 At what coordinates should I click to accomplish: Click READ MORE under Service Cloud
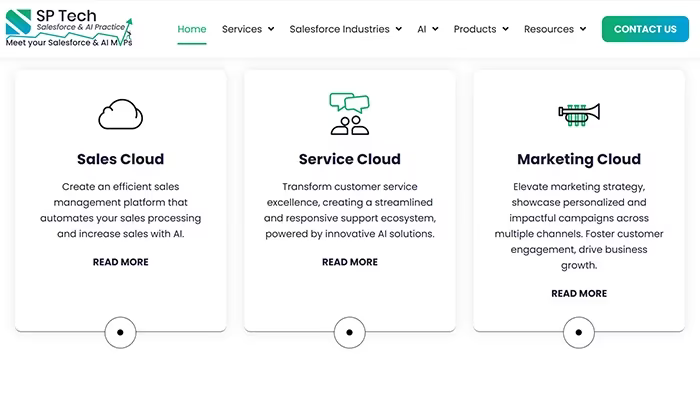350,262
